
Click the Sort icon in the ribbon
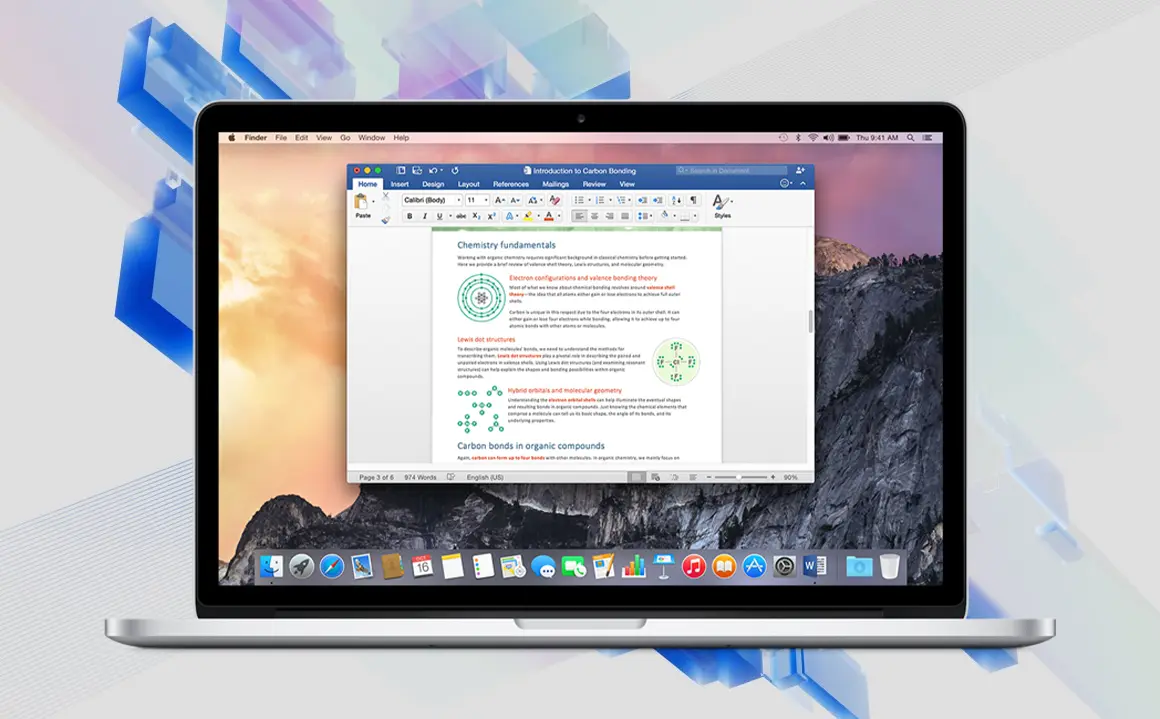click(675, 200)
